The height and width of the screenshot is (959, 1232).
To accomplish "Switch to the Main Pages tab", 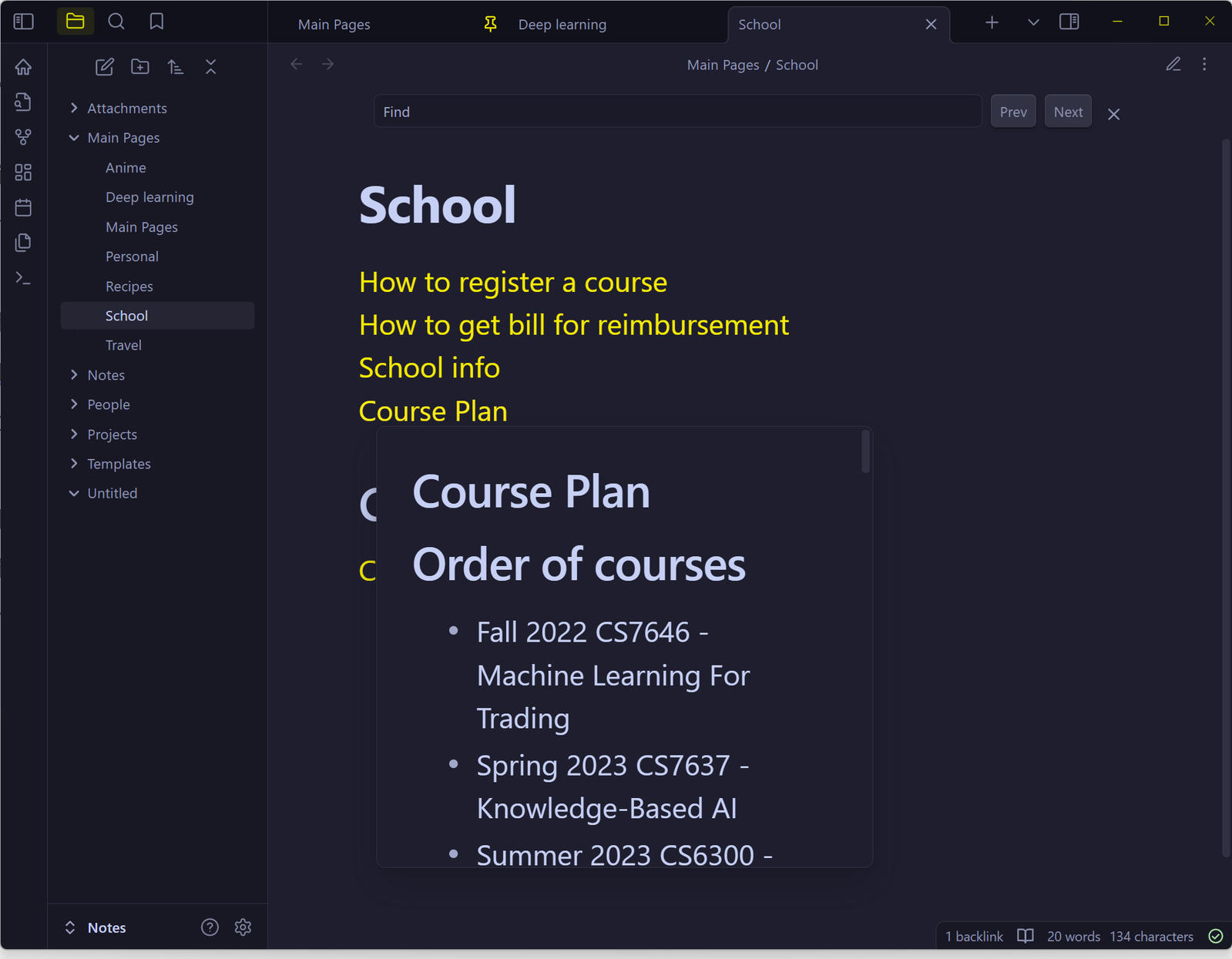I will (334, 25).
